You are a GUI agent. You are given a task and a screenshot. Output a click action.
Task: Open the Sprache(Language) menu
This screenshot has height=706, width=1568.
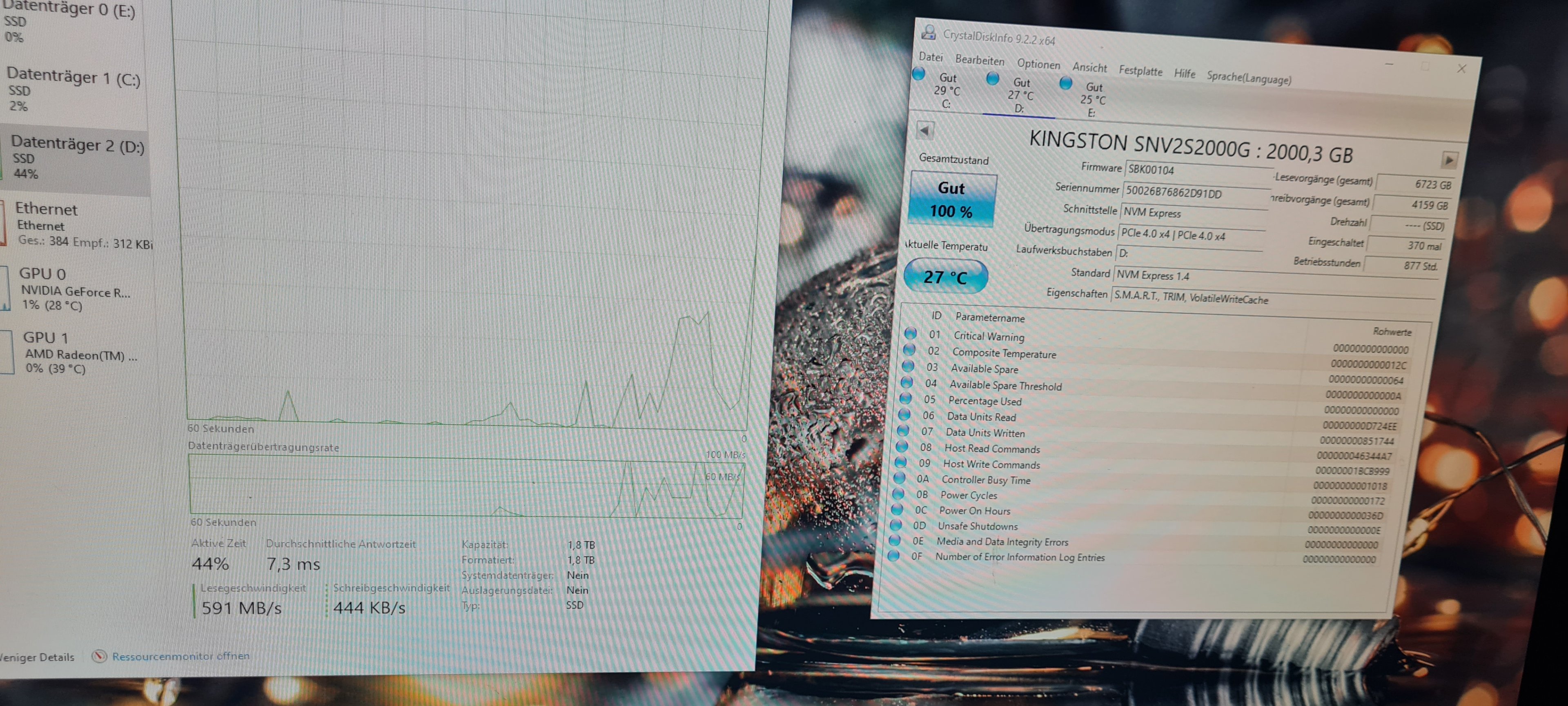(x=1248, y=78)
